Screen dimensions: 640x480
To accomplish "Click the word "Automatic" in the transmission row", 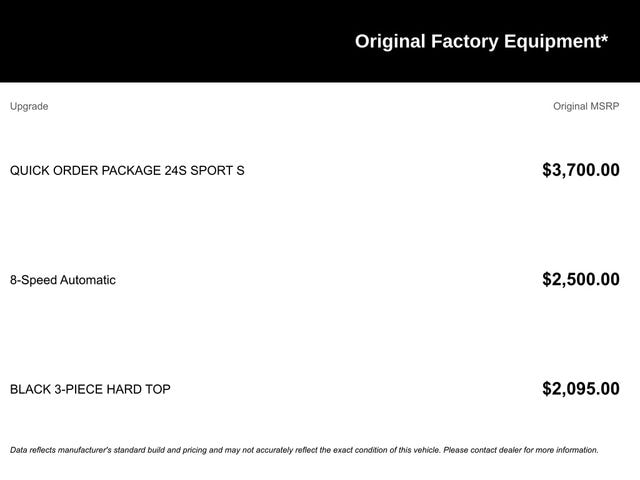I will [88, 280].
